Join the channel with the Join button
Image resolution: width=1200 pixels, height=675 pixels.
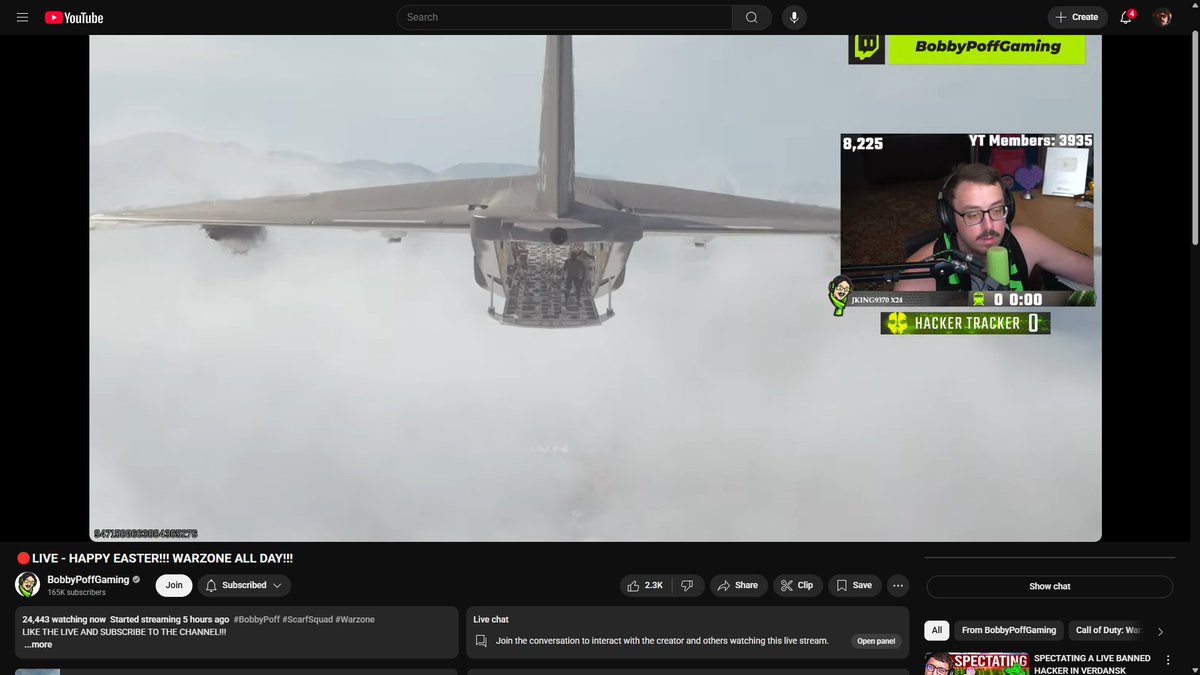173,585
